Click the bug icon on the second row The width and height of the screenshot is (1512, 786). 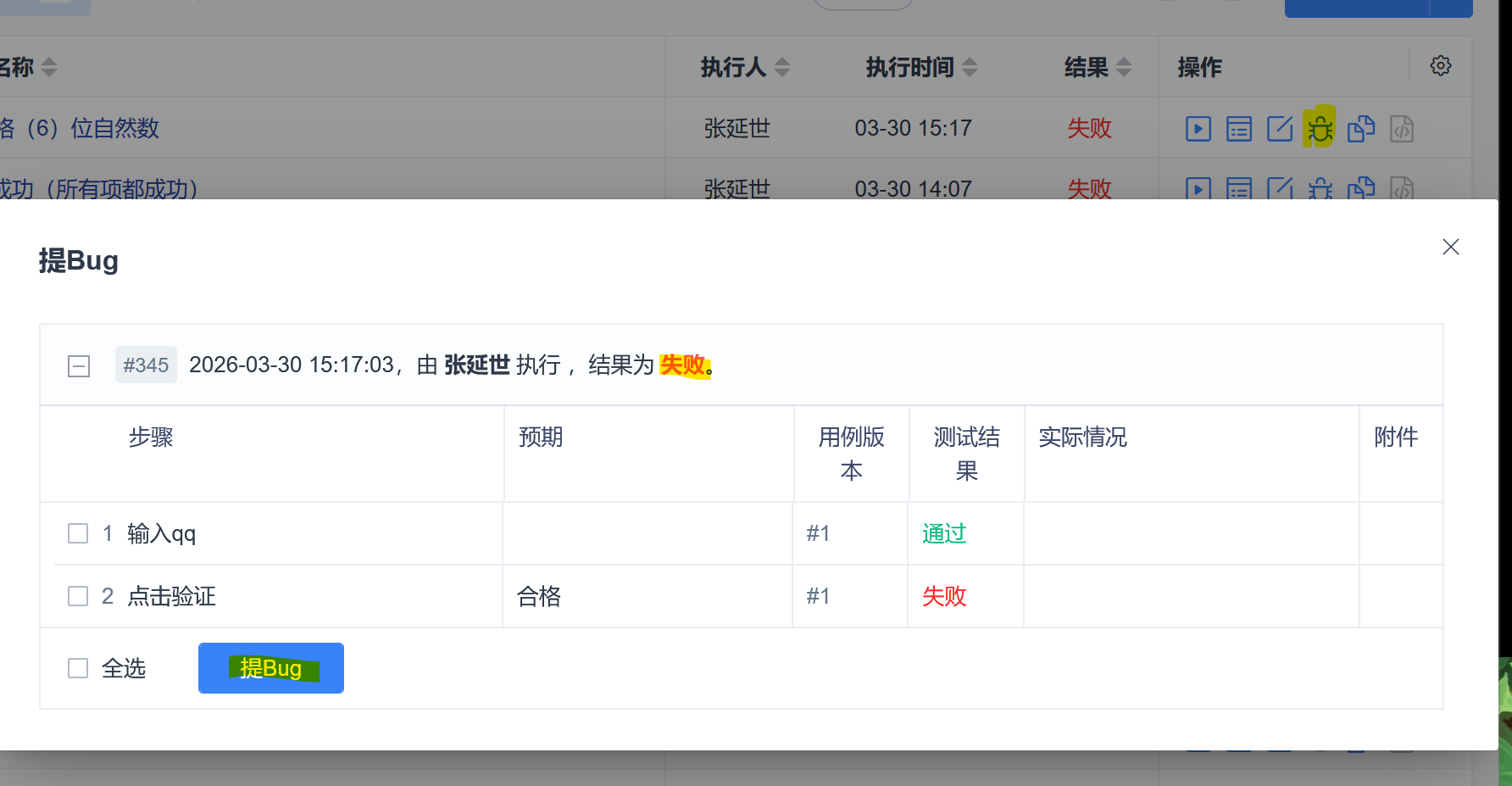tap(1320, 189)
